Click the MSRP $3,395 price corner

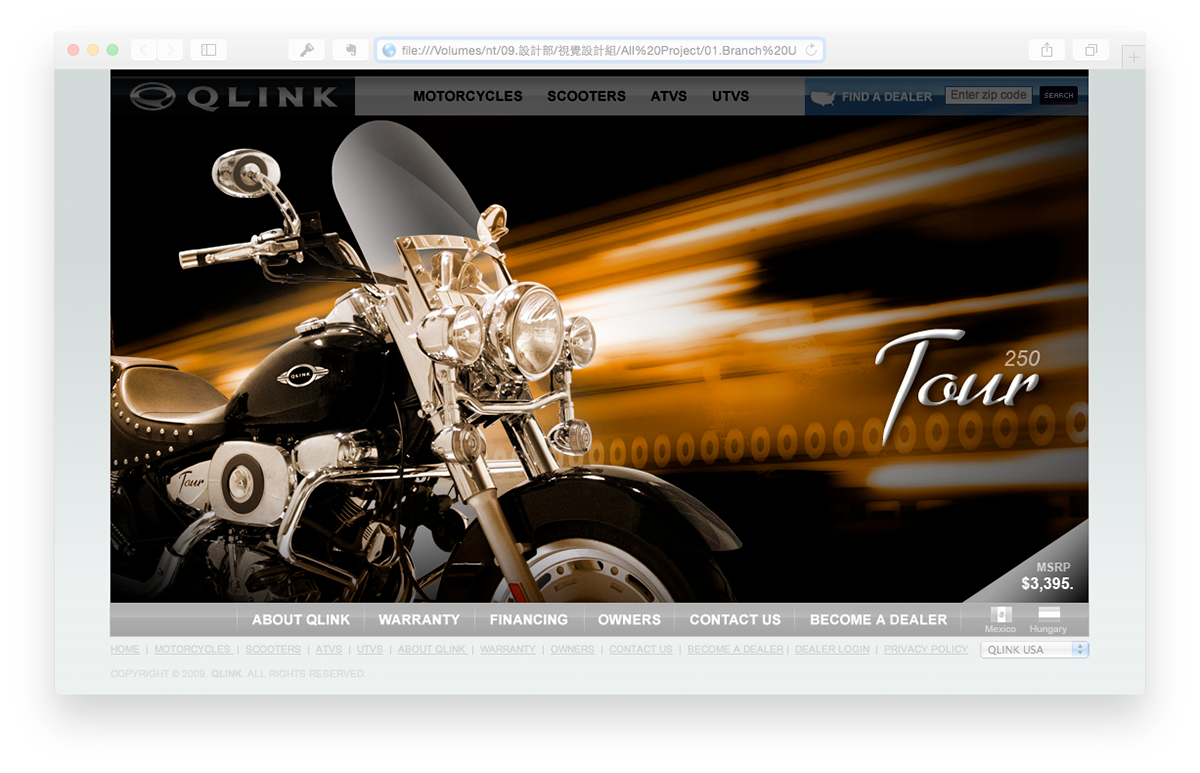pyautogui.click(x=1046, y=576)
